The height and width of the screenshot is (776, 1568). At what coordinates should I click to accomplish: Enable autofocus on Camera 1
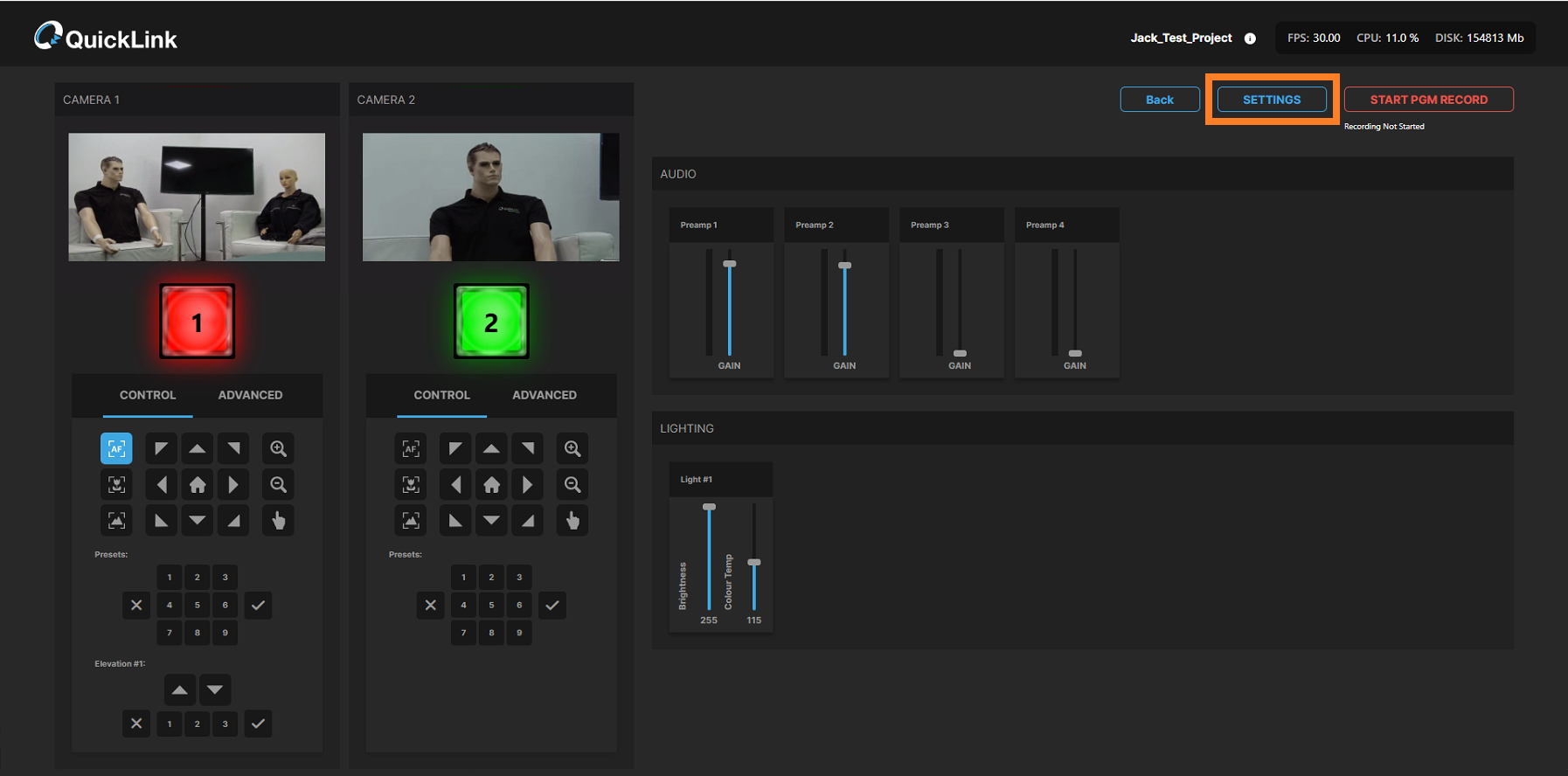coord(116,448)
